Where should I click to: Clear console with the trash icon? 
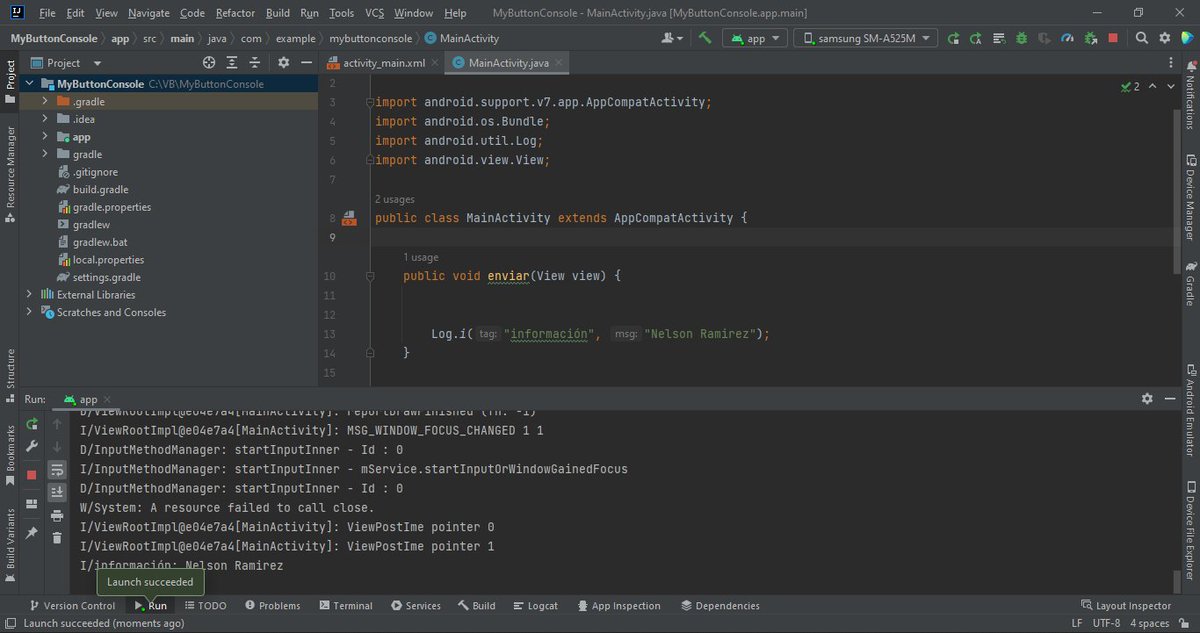(x=57, y=538)
